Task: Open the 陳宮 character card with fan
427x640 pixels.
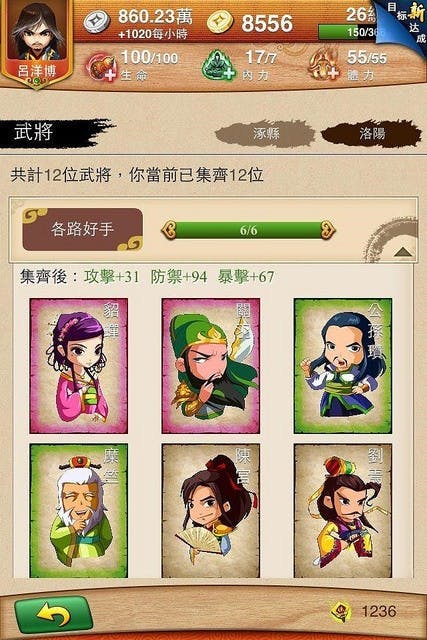Action: pos(211,511)
